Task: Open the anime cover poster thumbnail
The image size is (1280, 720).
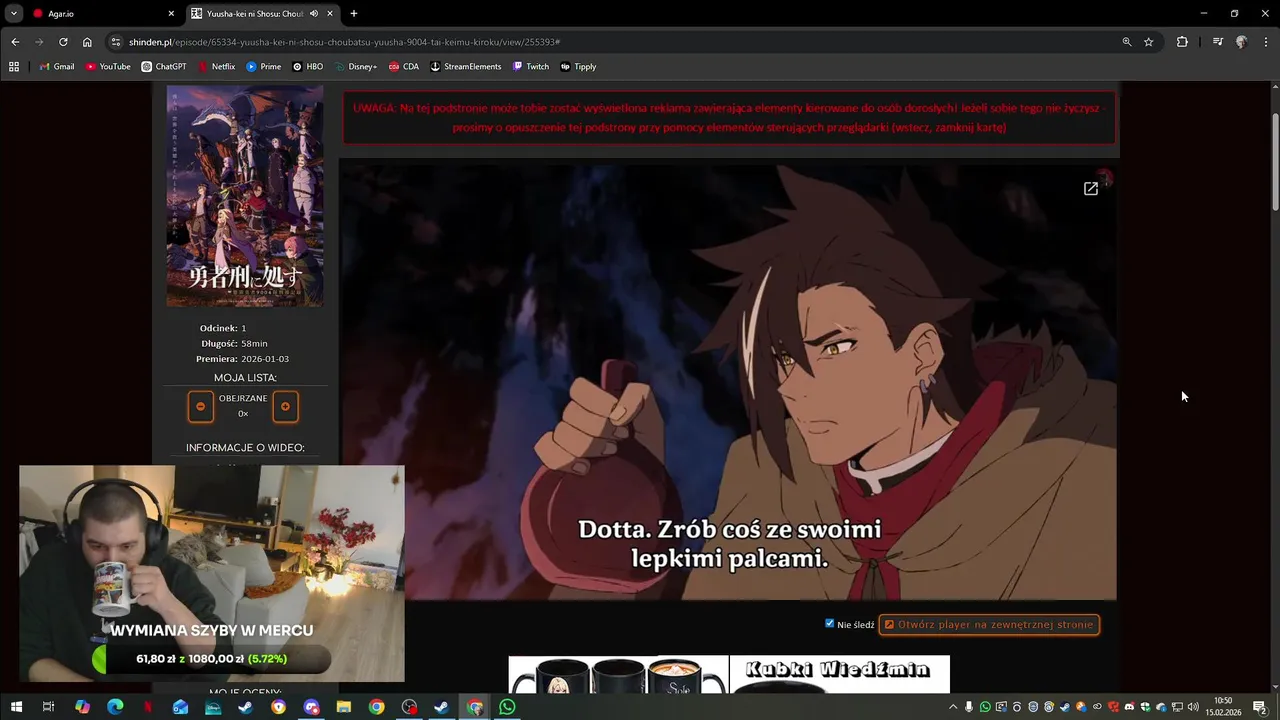Action: (x=245, y=196)
